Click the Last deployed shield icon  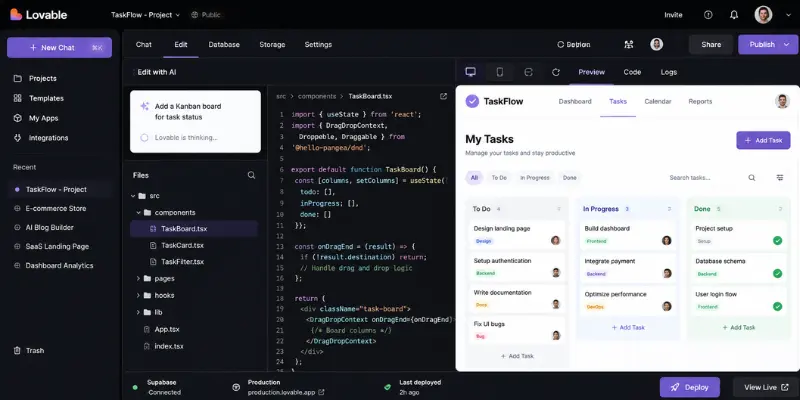pos(387,387)
